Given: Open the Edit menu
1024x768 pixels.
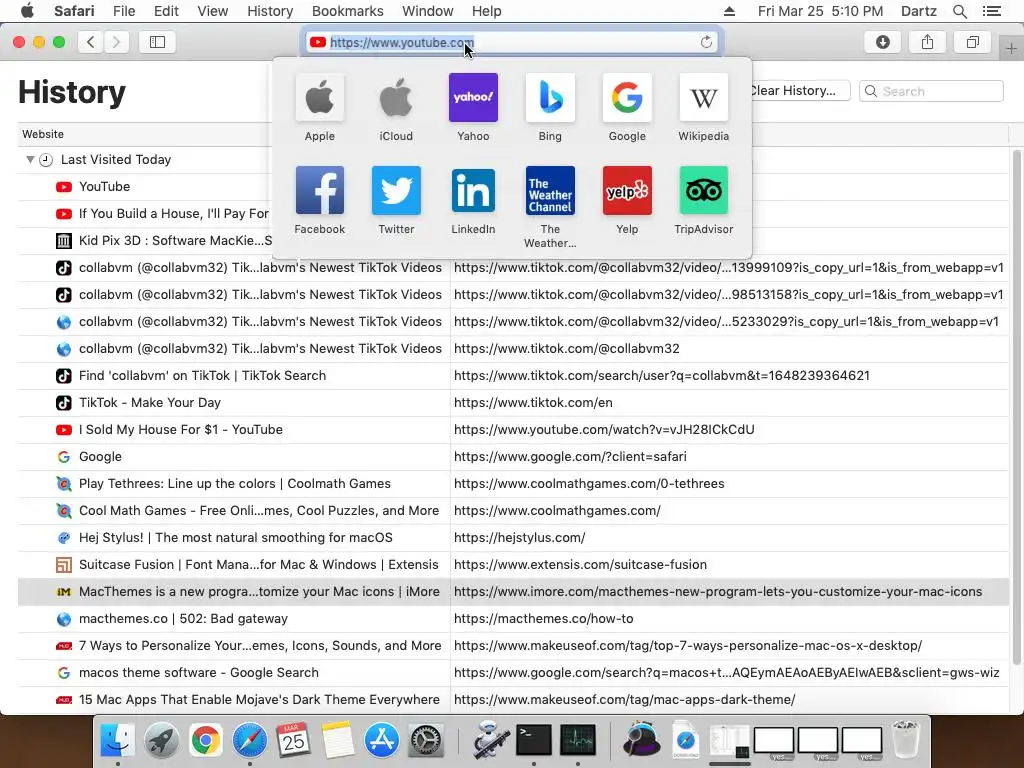Looking at the screenshot, I should tap(166, 11).
